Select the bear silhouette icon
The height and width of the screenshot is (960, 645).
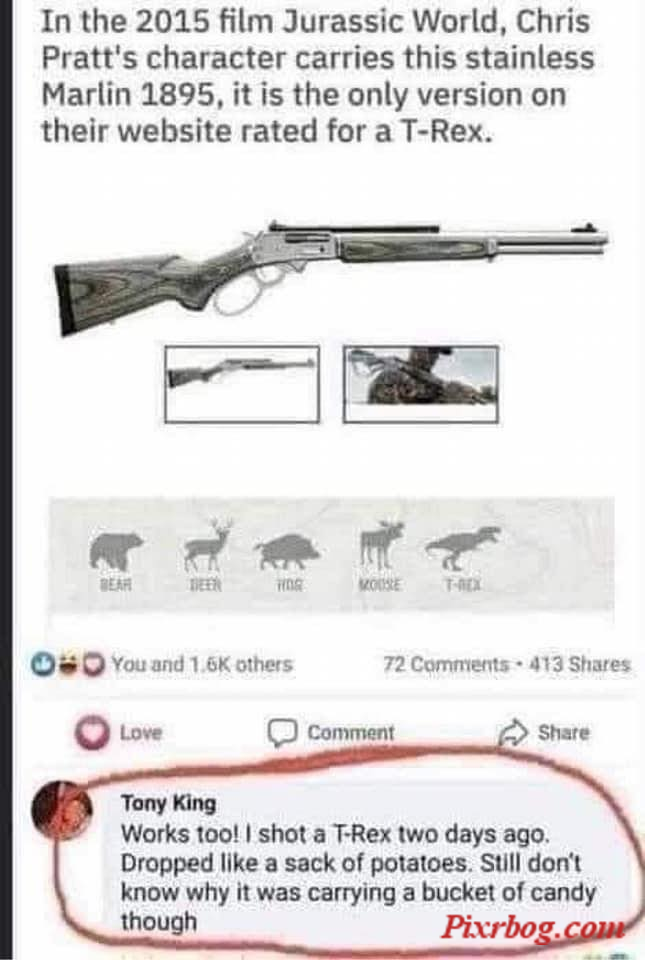tap(116, 550)
